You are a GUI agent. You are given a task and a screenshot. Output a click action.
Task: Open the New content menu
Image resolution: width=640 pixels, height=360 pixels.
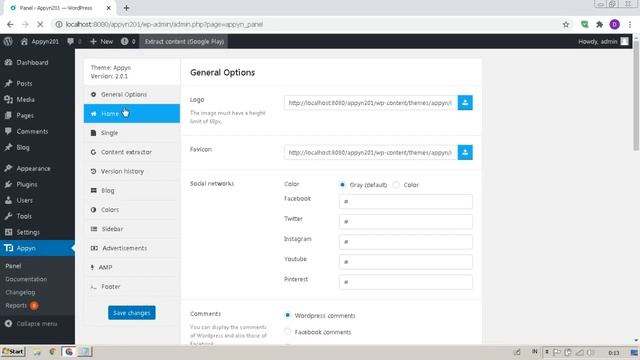(101, 41)
